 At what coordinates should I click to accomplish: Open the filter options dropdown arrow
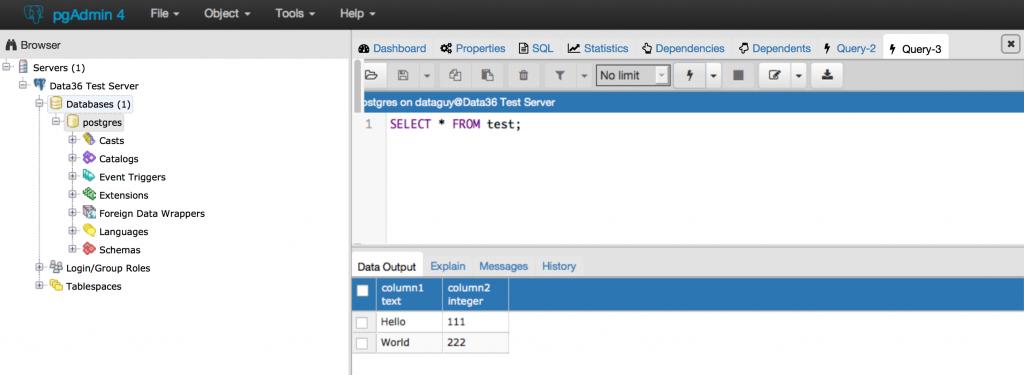click(583, 75)
